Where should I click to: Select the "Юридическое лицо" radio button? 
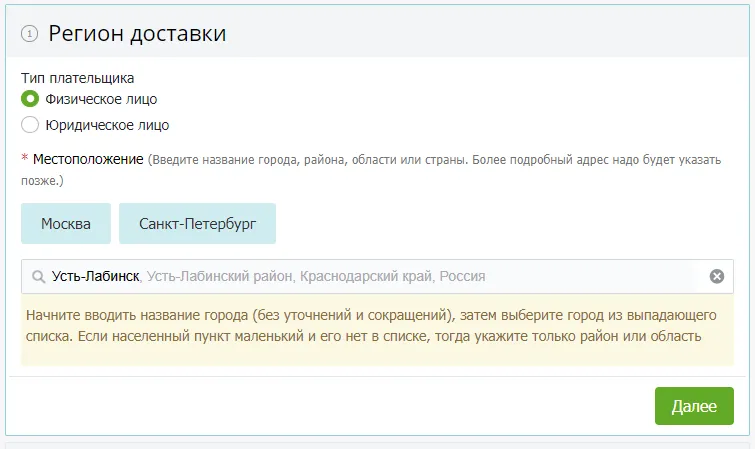(30, 125)
